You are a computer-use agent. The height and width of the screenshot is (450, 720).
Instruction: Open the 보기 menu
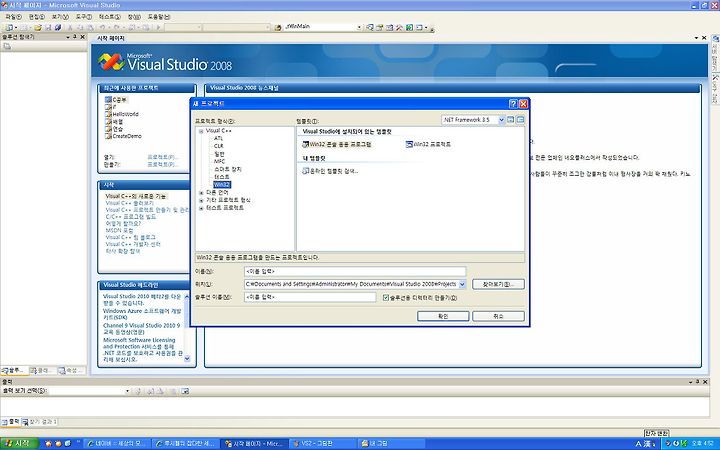pos(60,17)
